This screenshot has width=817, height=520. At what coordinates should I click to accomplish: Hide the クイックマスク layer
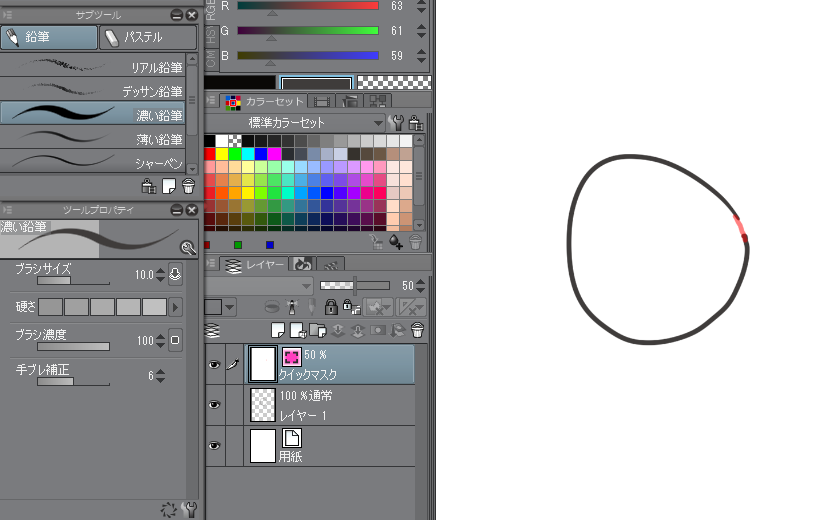214,365
